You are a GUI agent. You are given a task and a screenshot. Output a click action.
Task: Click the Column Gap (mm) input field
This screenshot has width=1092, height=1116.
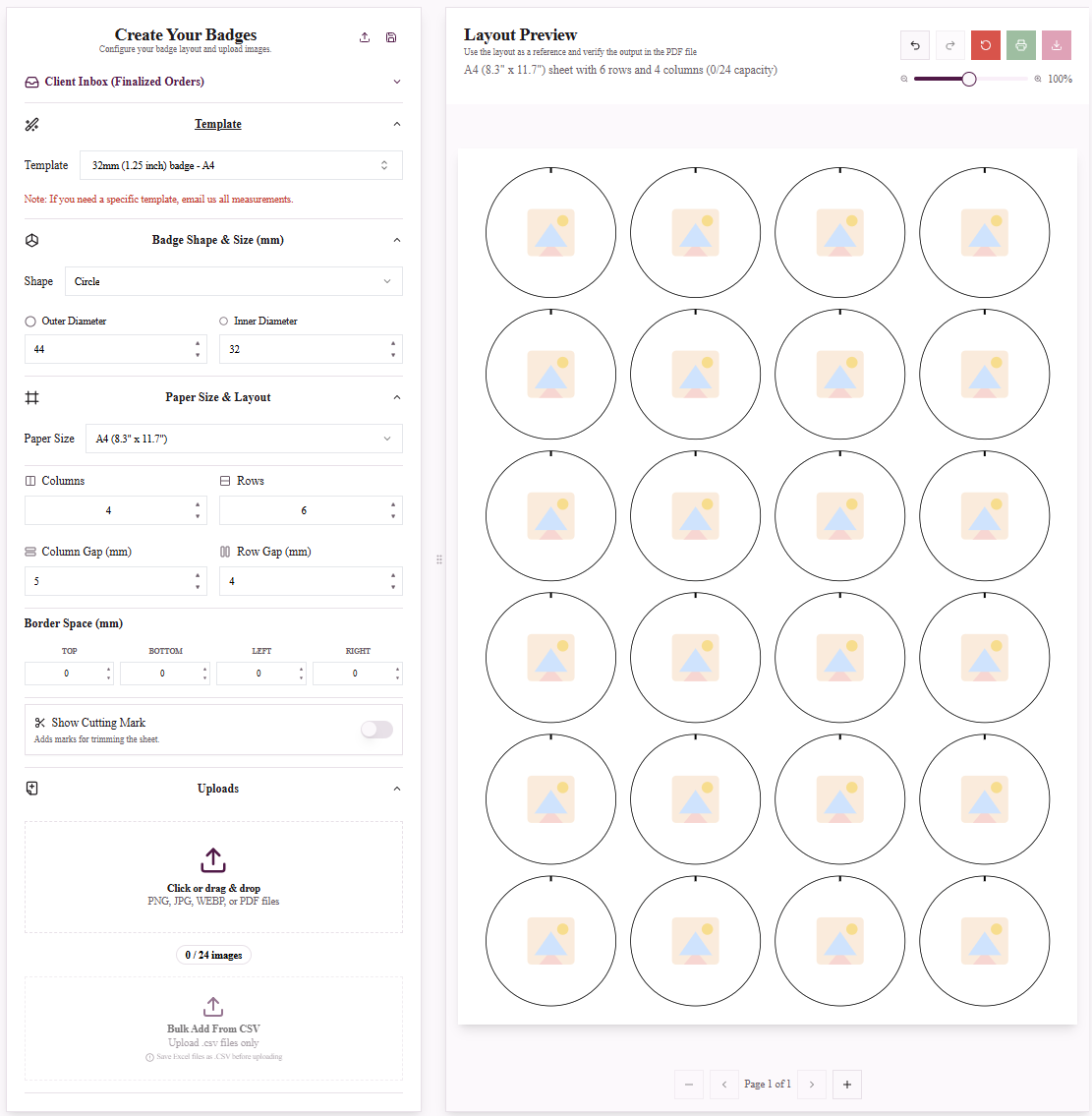click(x=115, y=581)
